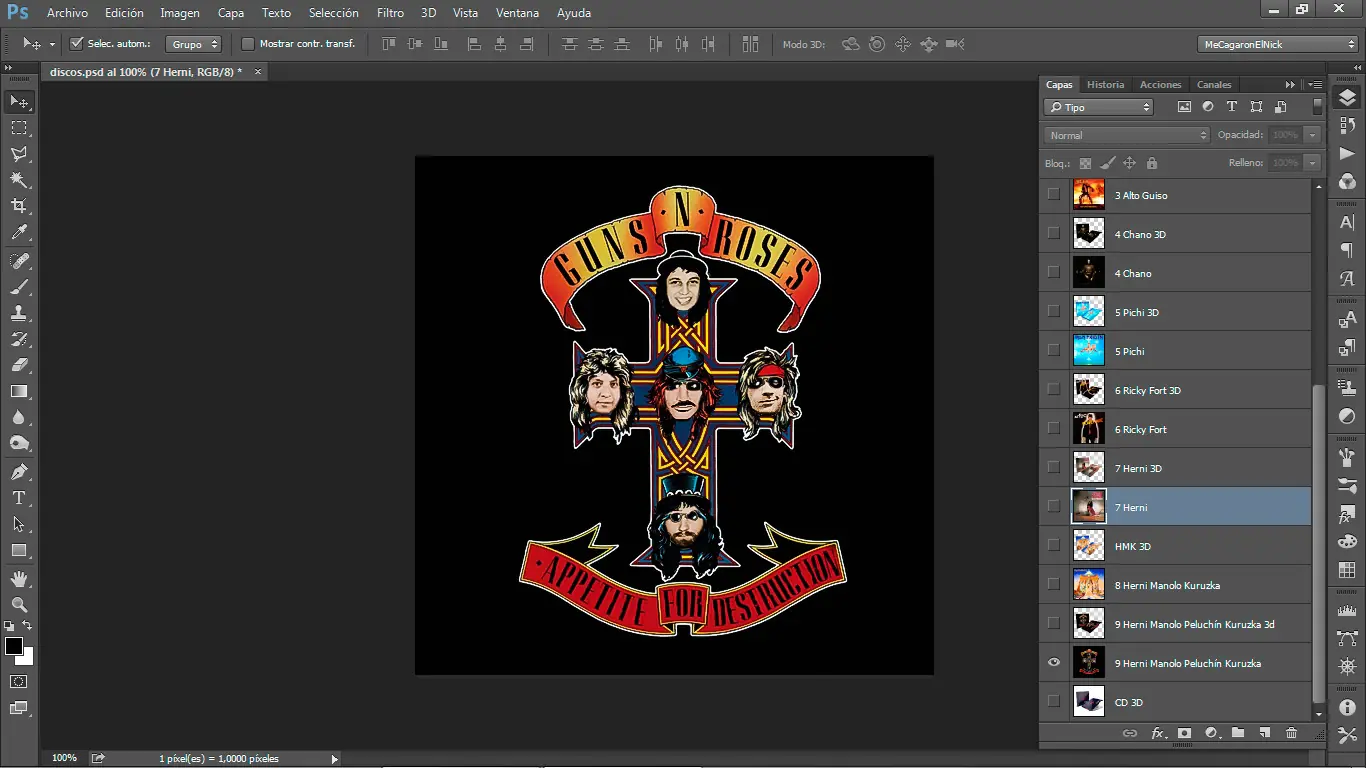
Task: Select the 6 Ricky Fort 3D layer
Action: (x=1175, y=389)
